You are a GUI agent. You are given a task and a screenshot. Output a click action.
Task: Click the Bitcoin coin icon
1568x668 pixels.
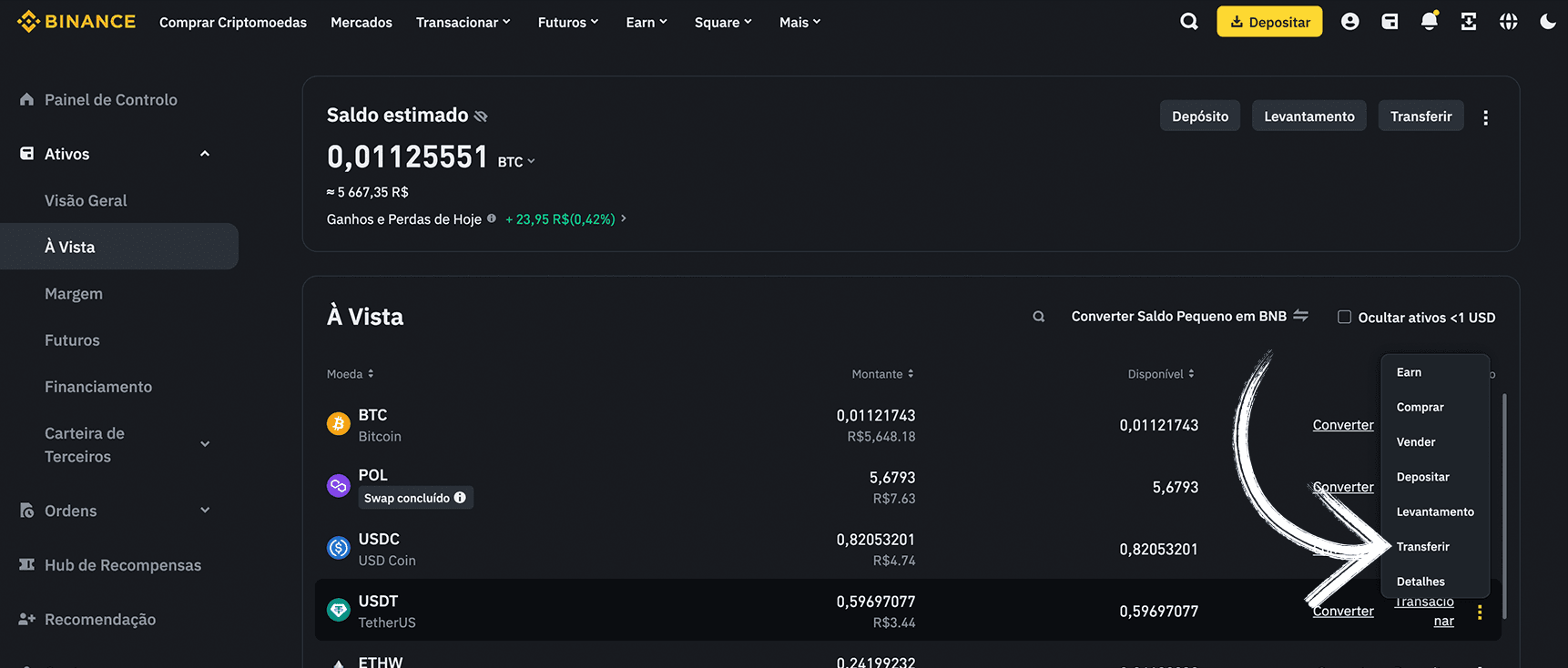pyautogui.click(x=339, y=424)
